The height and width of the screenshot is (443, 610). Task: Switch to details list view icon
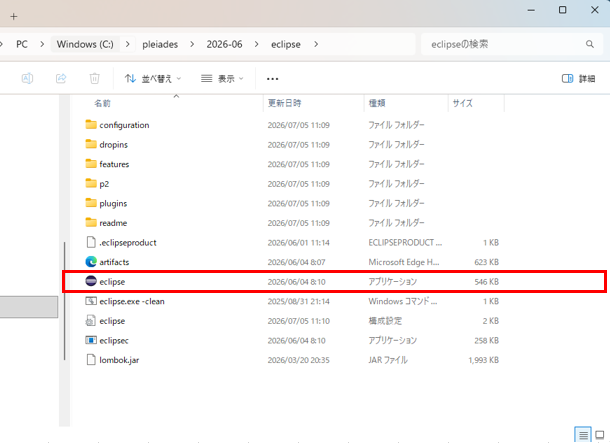(x=583, y=435)
